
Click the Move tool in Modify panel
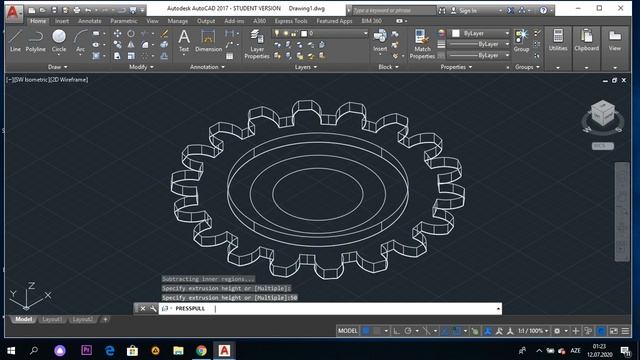[118, 33]
